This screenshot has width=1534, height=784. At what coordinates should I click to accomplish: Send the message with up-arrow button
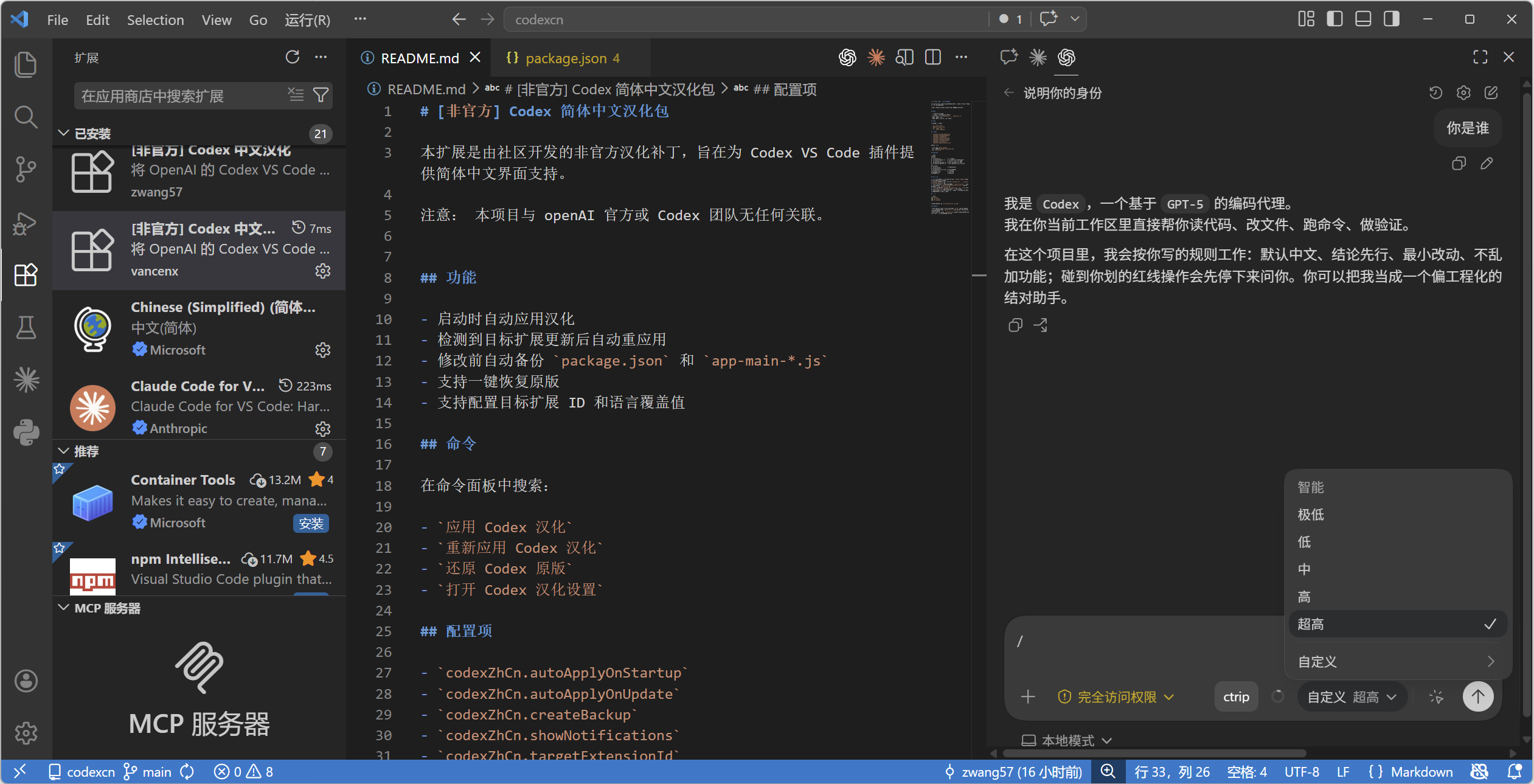pos(1478,696)
